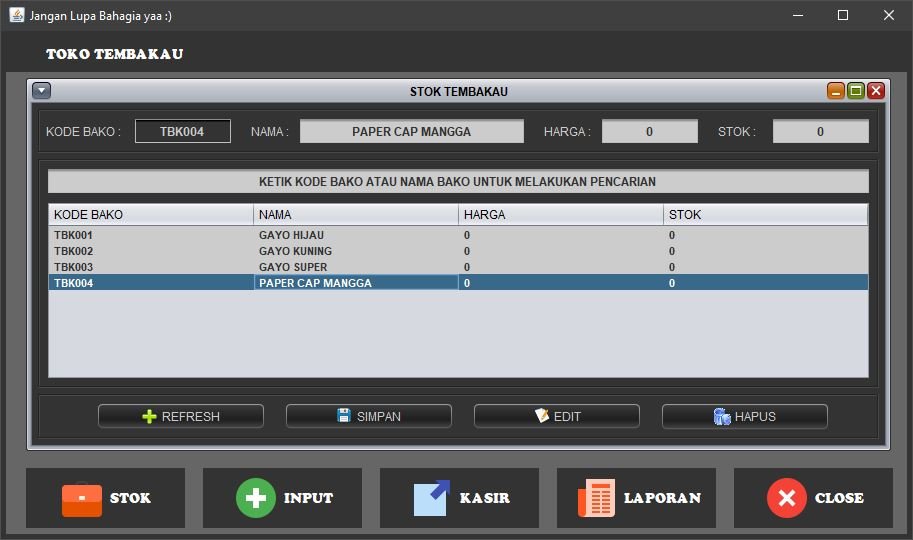The height and width of the screenshot is (540, 913).
Task: Maximize the STOK TEMBAKAU internal window
Action: click(x=855, y=91)
